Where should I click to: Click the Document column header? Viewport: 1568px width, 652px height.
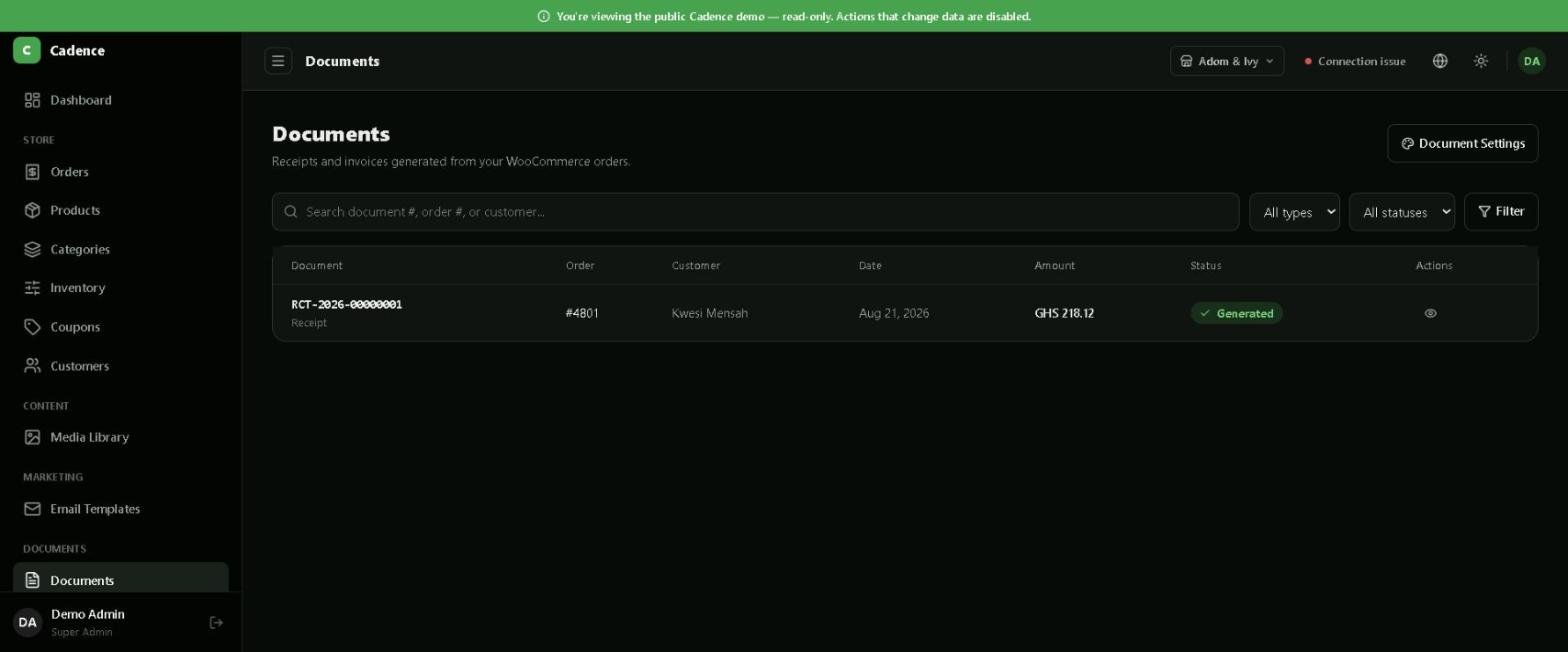tap(317, 266)
